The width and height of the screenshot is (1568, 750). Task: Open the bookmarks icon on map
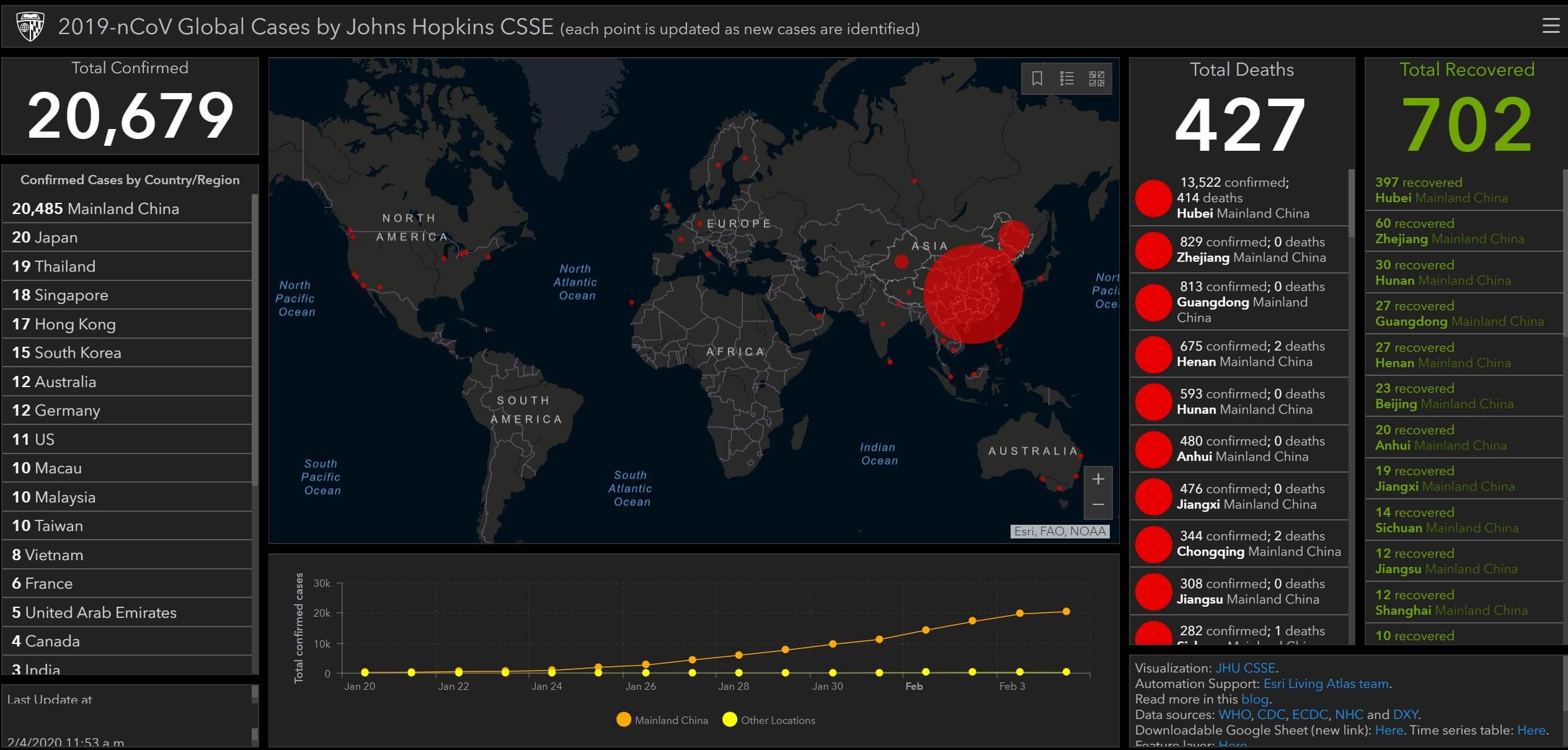[x=1037, y=79]
